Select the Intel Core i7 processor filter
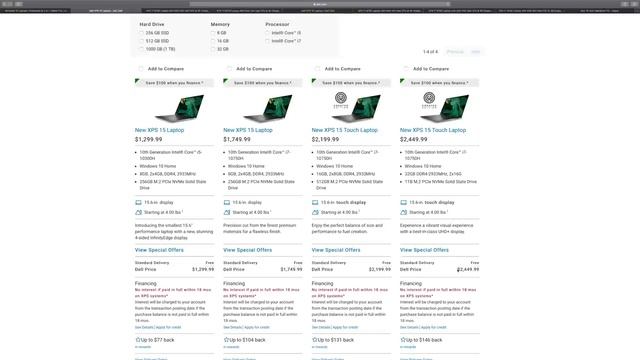640x360 pixels. point(267,41)
